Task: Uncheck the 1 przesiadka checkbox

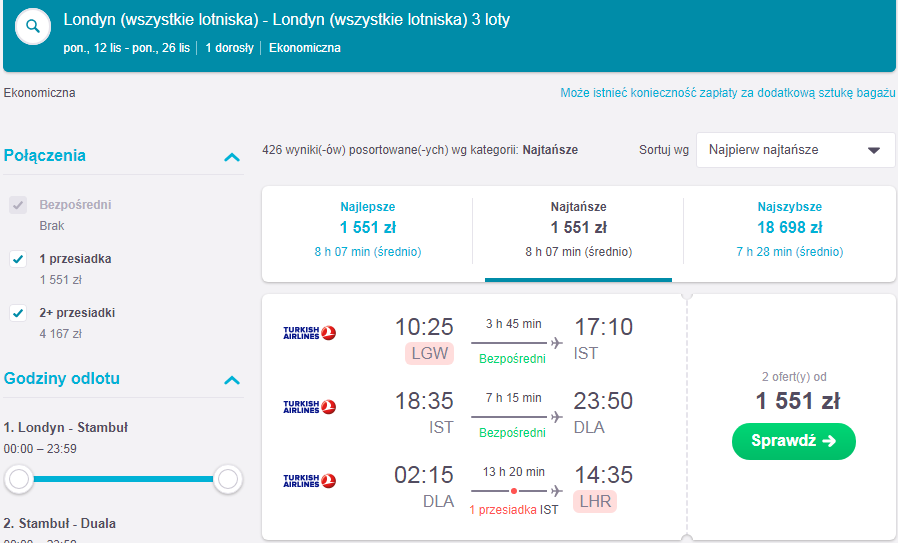Action: click(18, 259)
